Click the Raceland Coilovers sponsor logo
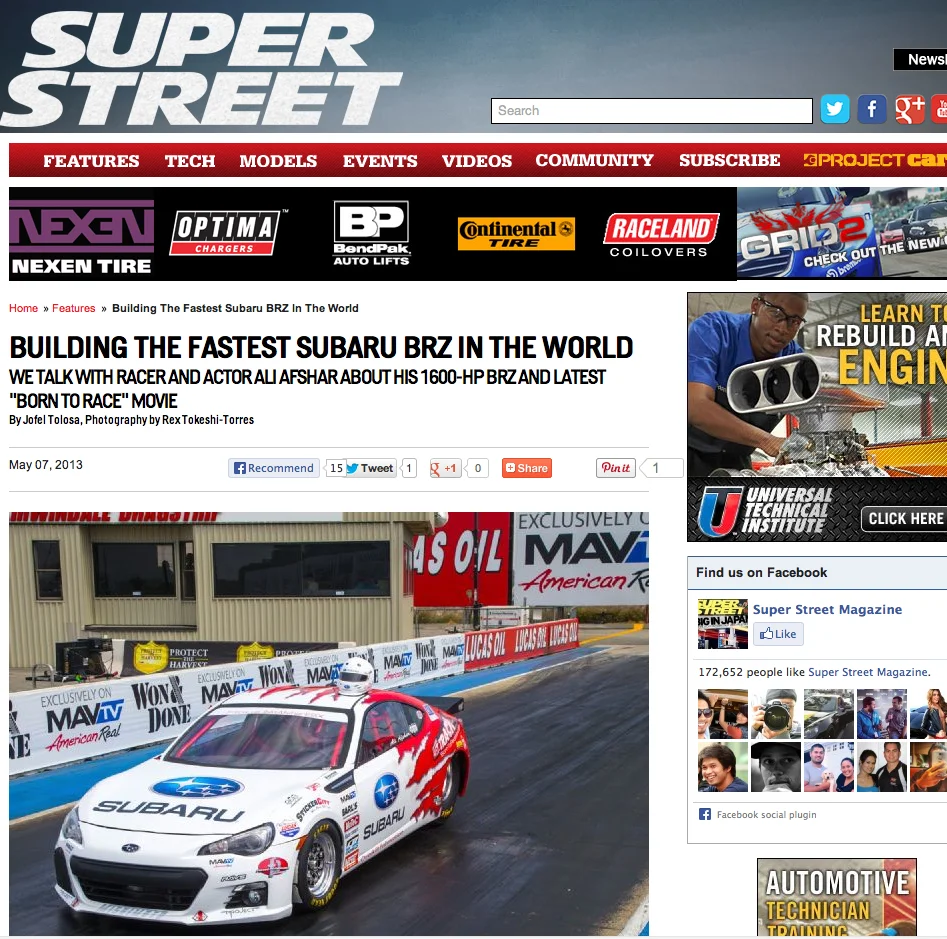 (661, 235)
